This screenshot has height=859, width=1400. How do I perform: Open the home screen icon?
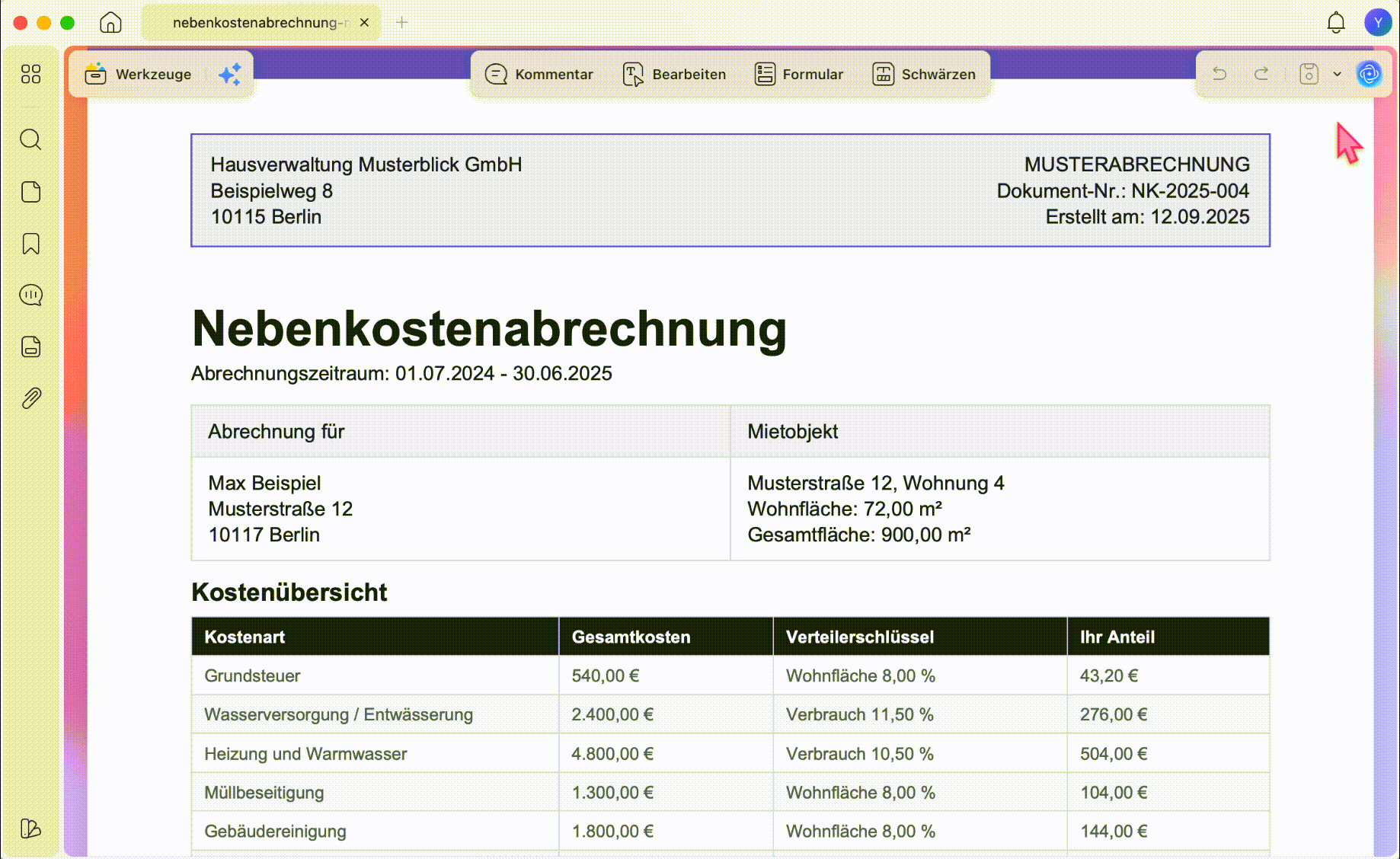(110, 22)
